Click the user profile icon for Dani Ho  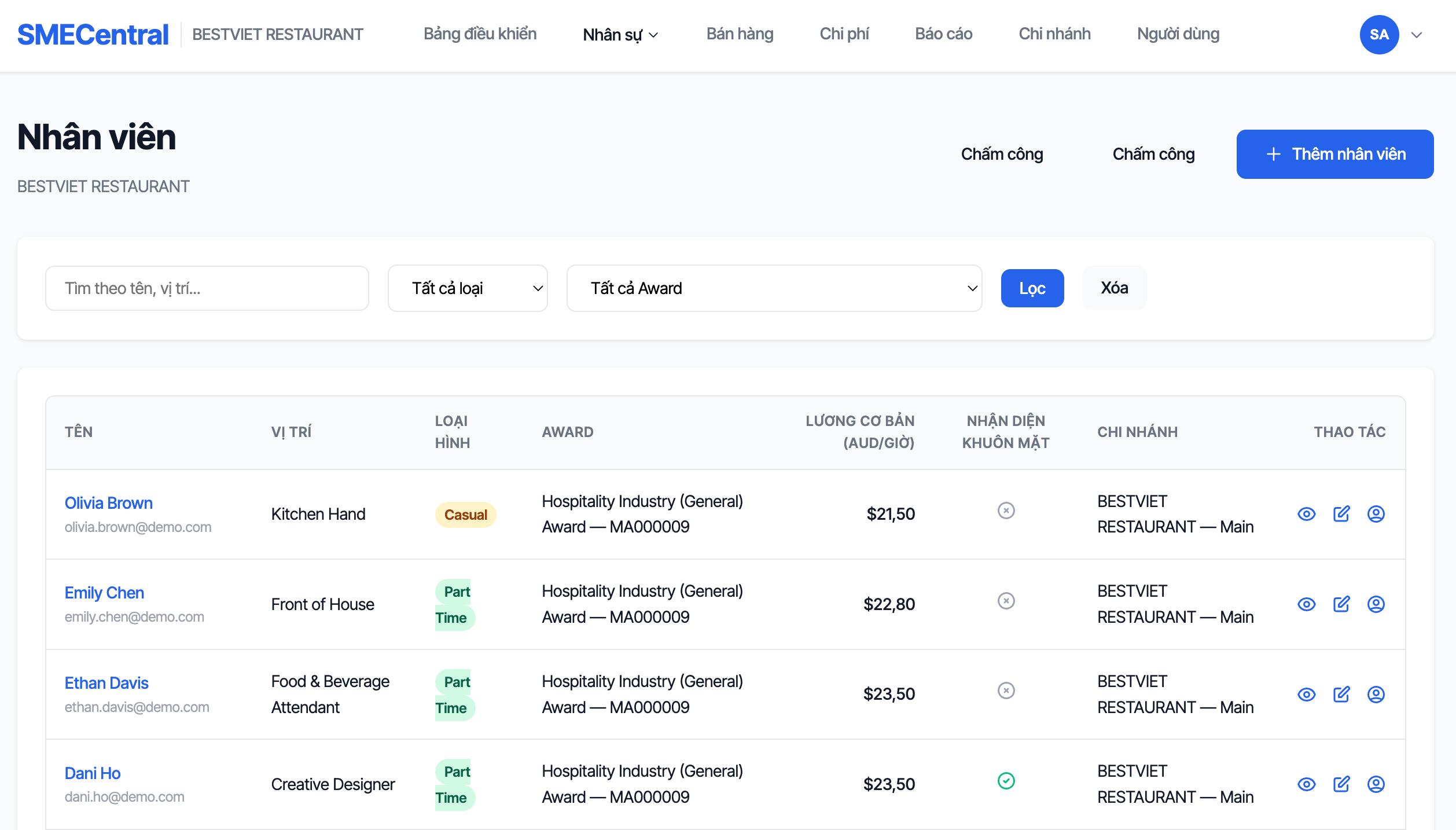(x=1376, y=784)
